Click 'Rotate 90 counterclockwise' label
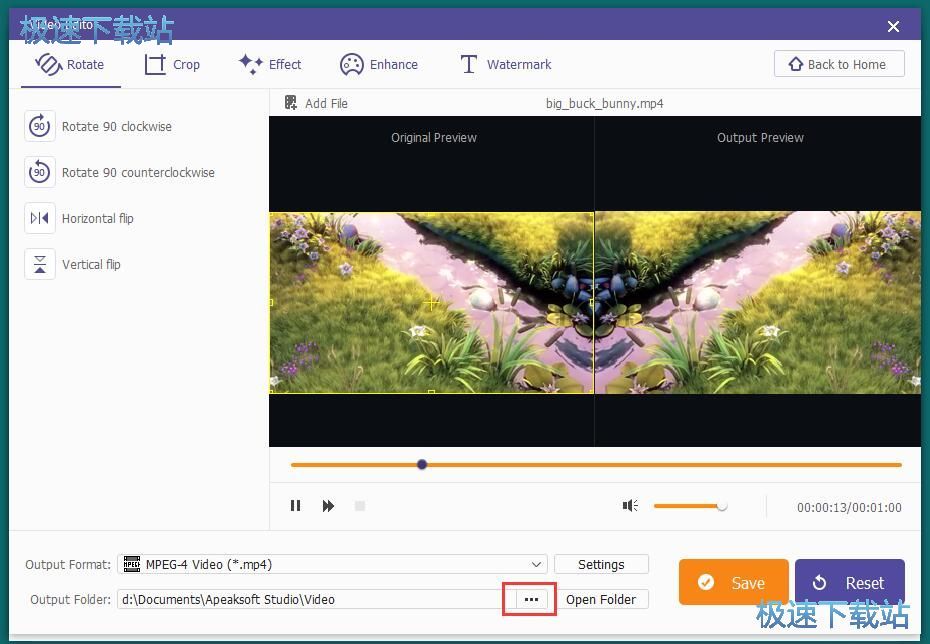 point(138,173)
